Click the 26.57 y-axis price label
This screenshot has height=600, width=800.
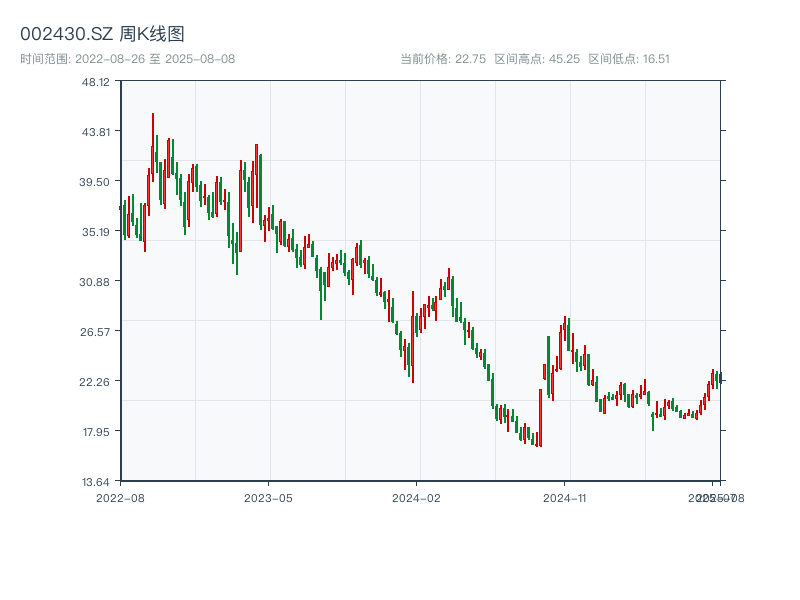96,332
